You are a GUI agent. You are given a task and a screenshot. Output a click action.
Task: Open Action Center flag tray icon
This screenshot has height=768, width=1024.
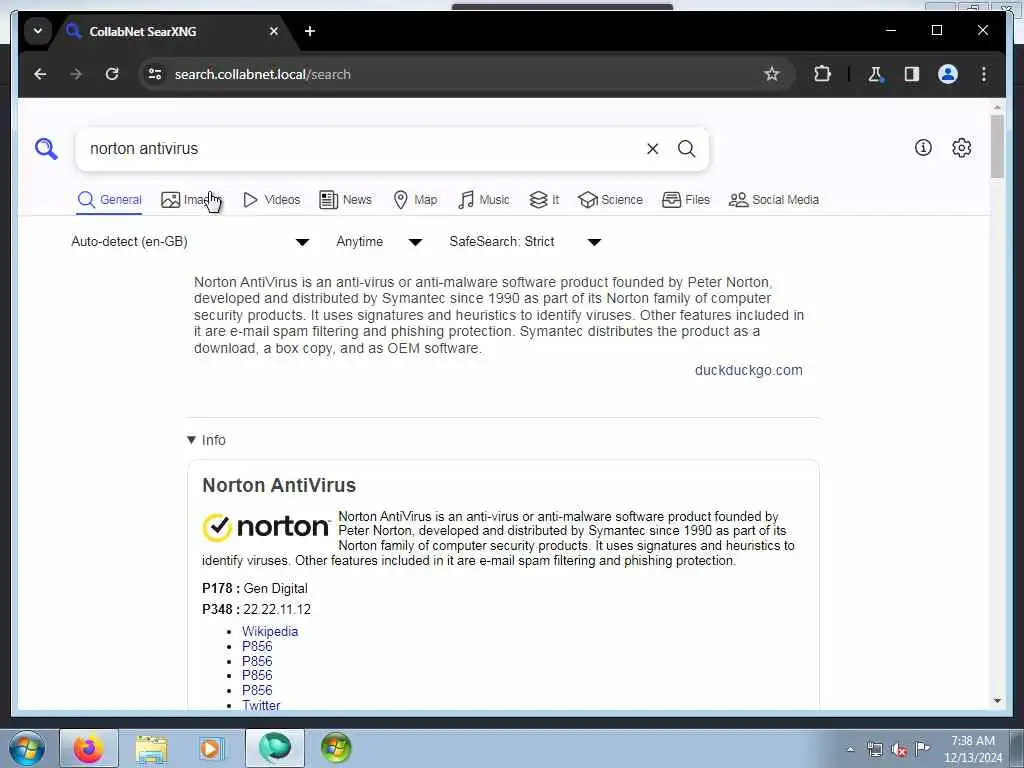922,749
